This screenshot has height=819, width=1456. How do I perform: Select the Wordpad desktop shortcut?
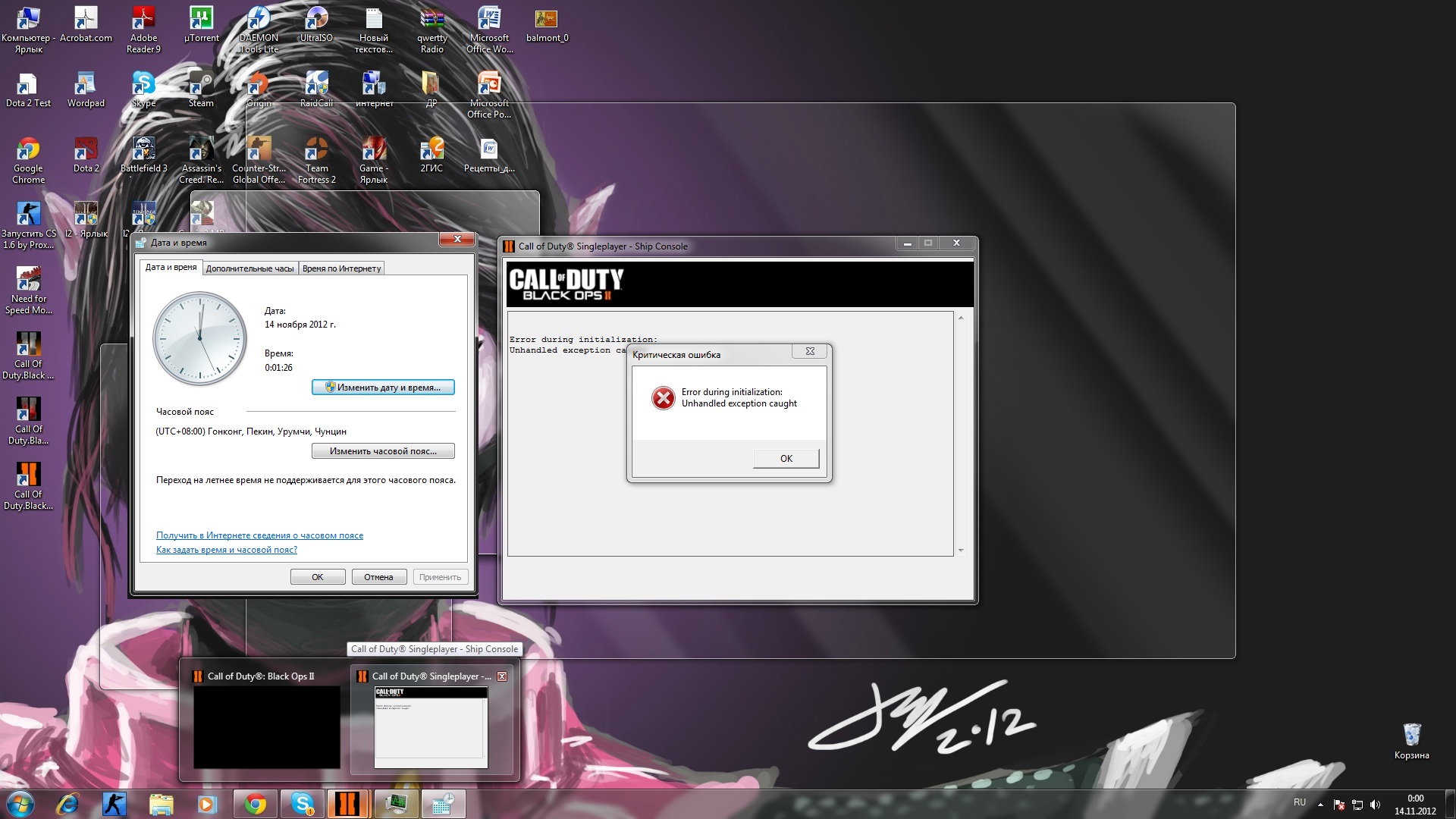(x=86, y=90)
